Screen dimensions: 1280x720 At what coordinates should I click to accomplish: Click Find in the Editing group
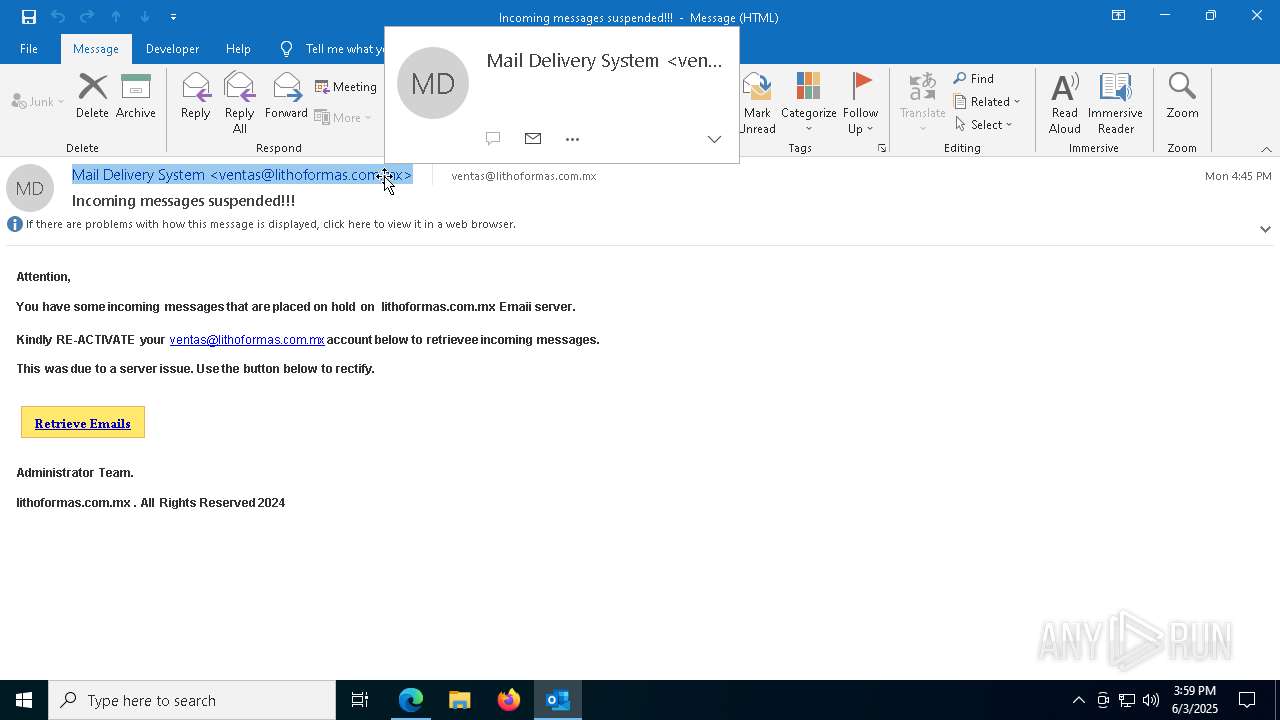click(974, 79)
